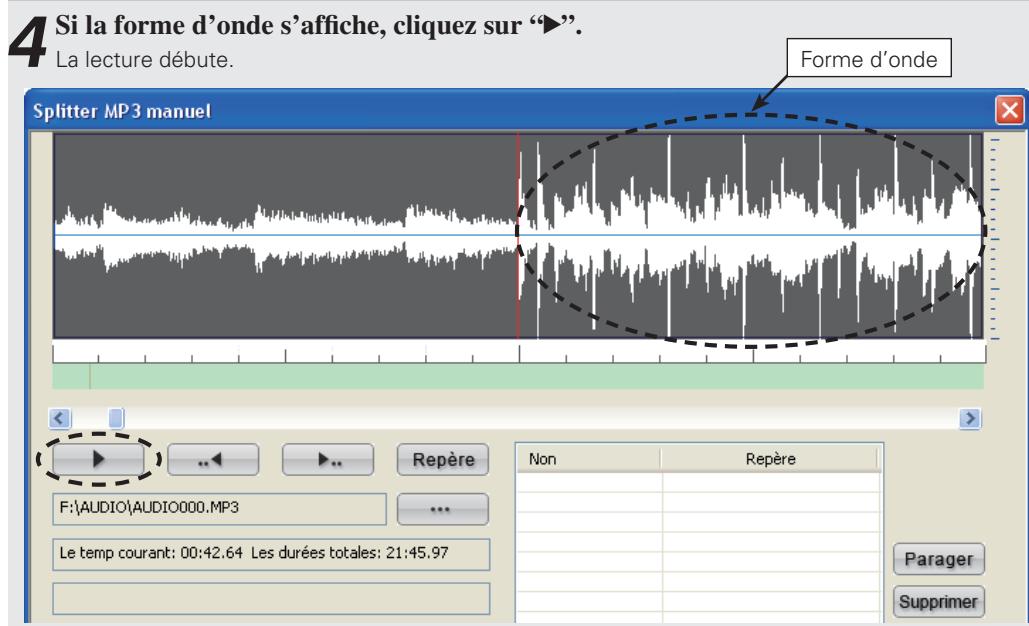Click the timeline ruler under the waveform
This screenshot has height=626, width=1029.
point(518,352)
